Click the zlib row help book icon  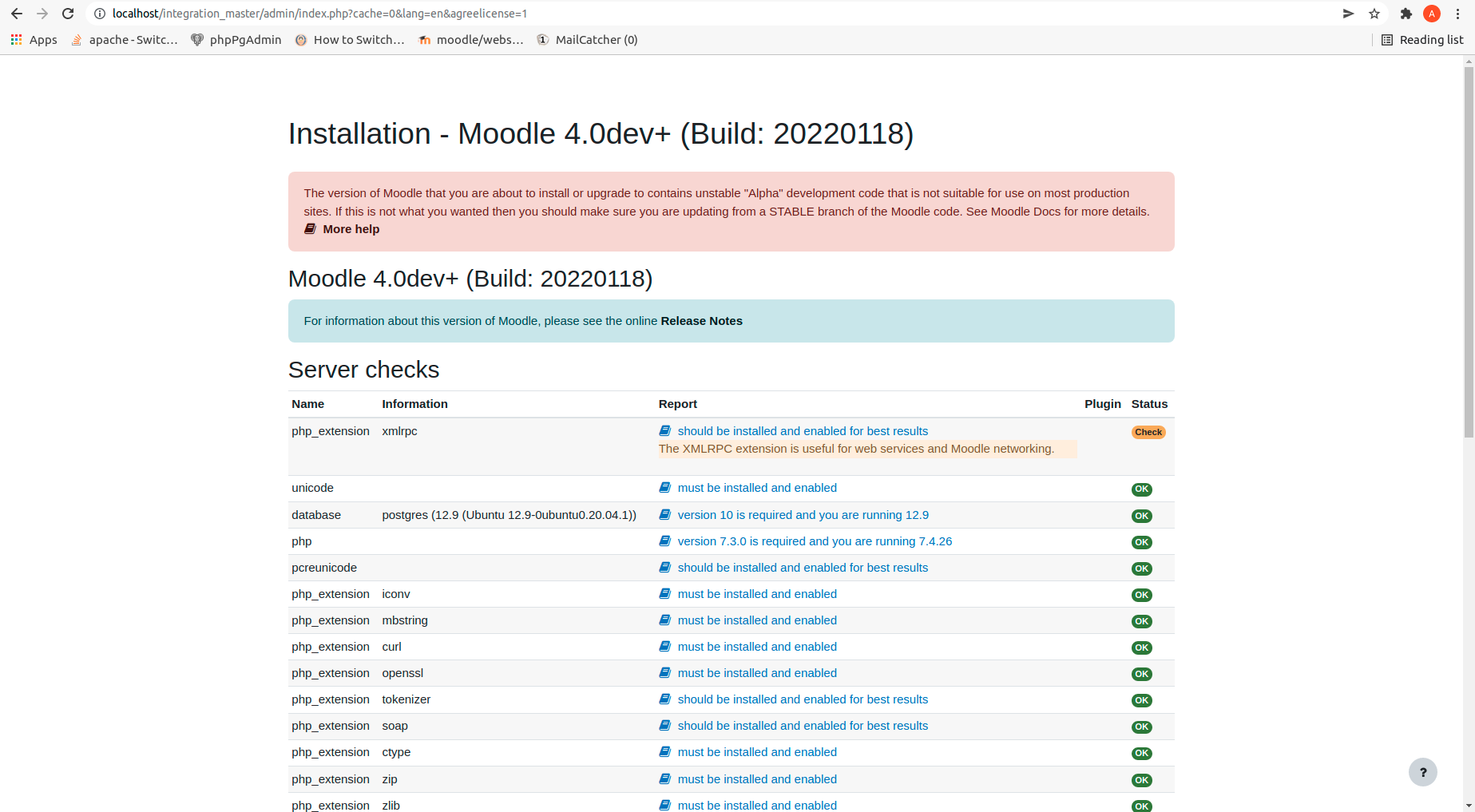(664, 805)
